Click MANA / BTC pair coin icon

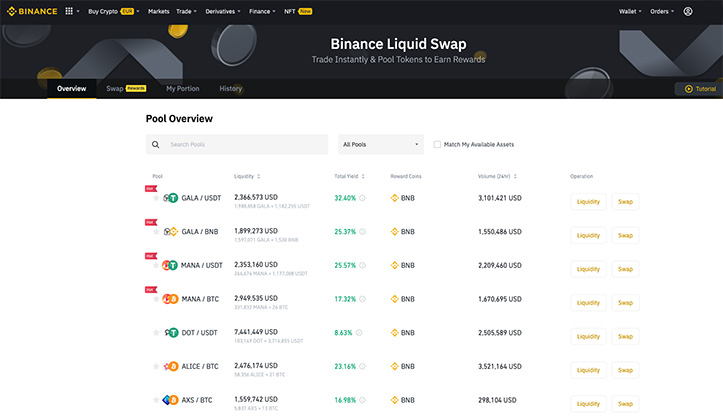pos(170,299)
